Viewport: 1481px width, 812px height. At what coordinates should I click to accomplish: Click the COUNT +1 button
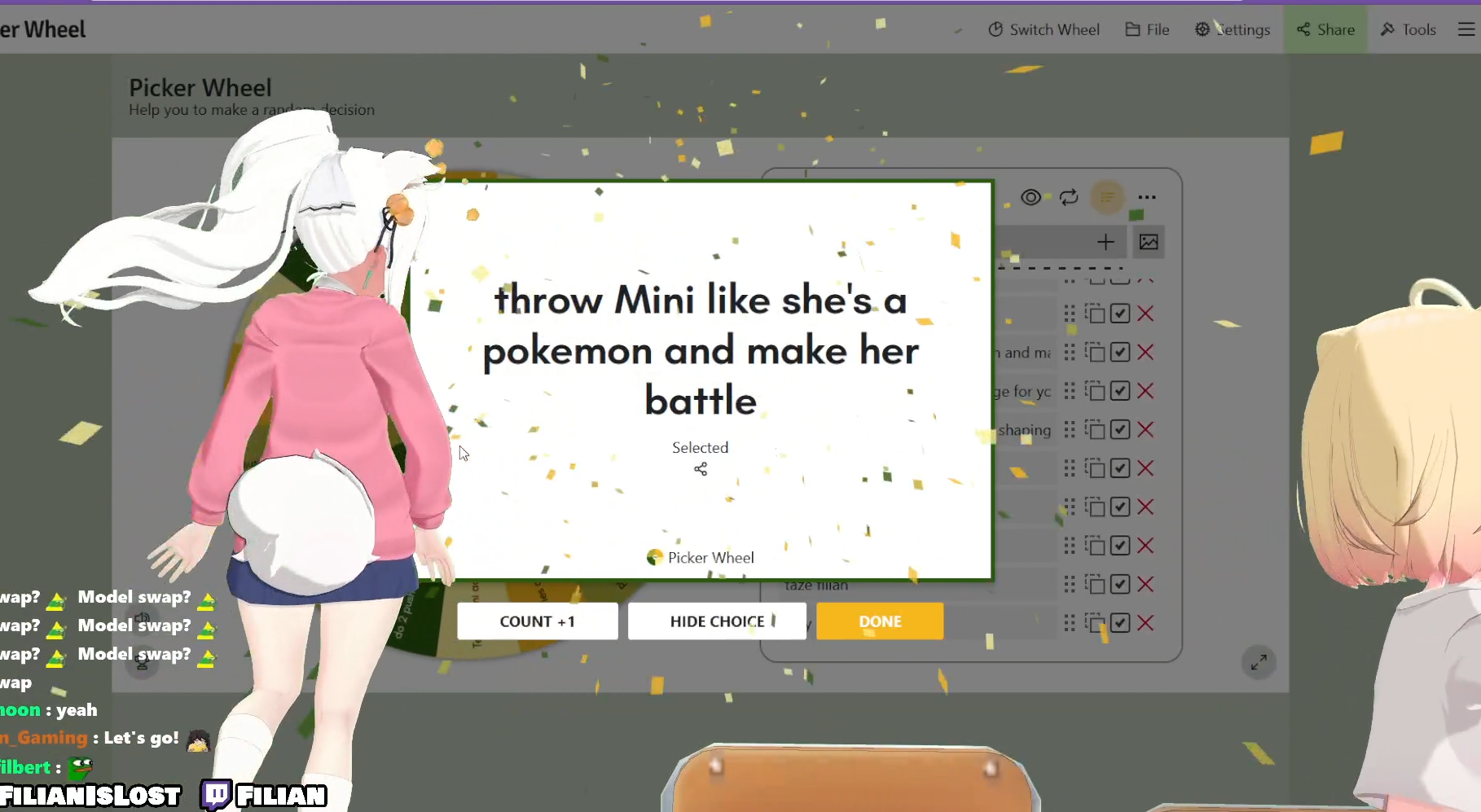coord(537,621)
